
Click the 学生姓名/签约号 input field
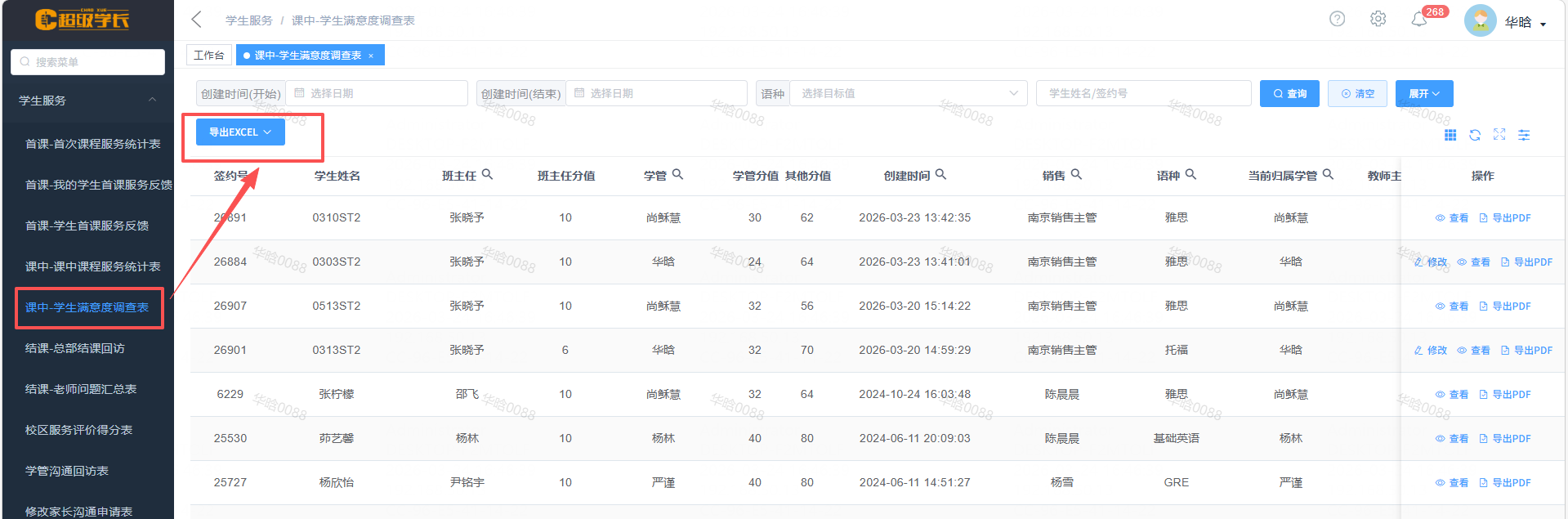[1142, 93]
